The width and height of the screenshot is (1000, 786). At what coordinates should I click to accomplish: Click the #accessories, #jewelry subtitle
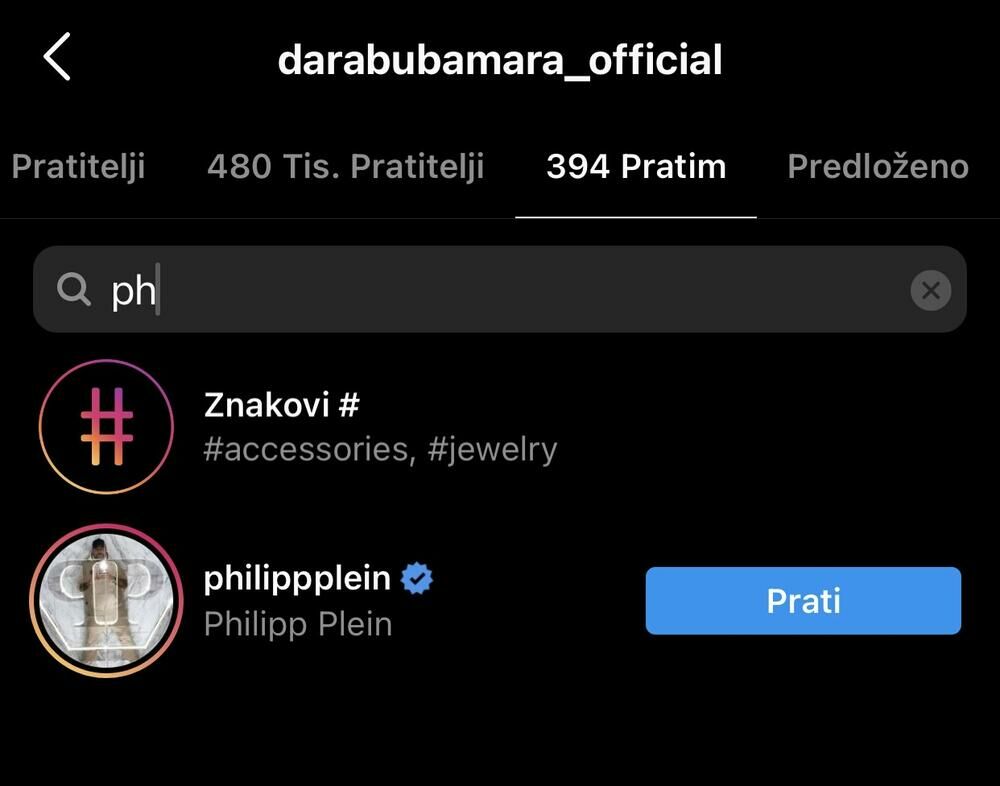coord(380,449)
